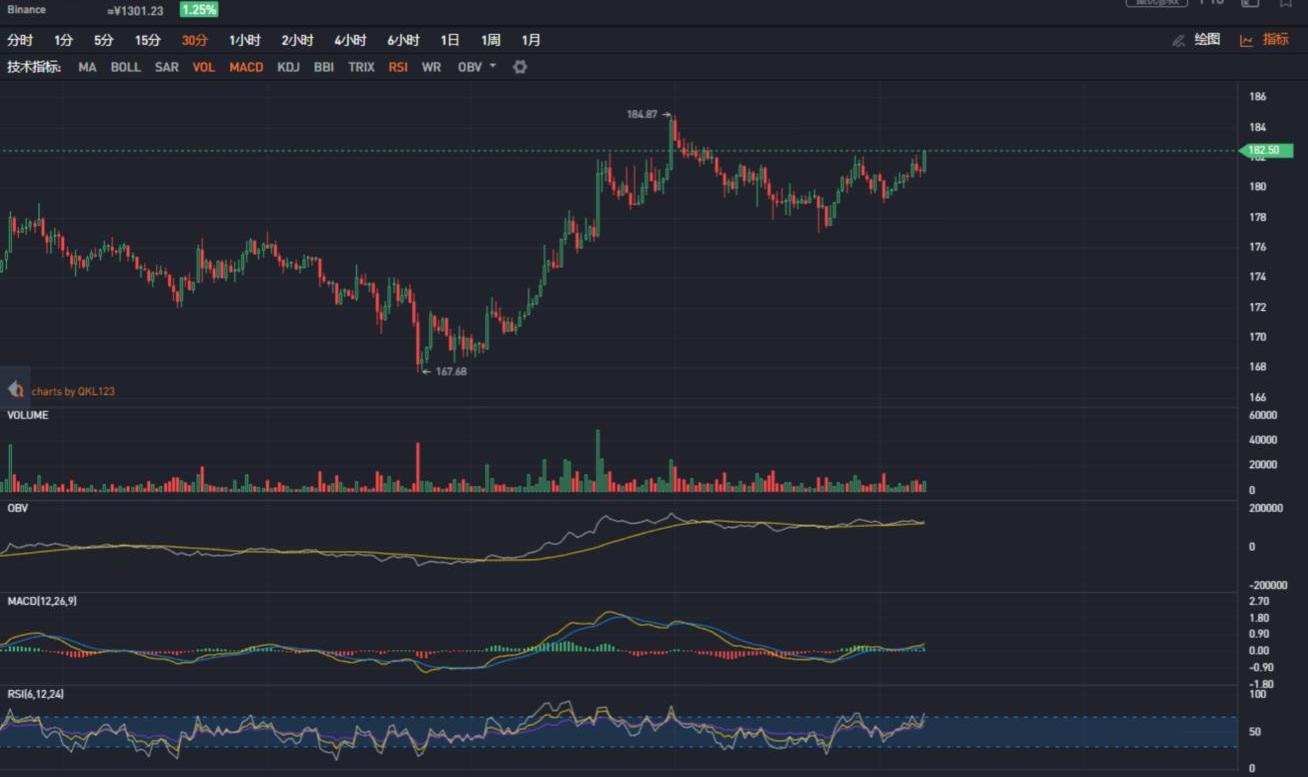
Task: Click the drawing pencil icon
Action: tap(1178, 40)
